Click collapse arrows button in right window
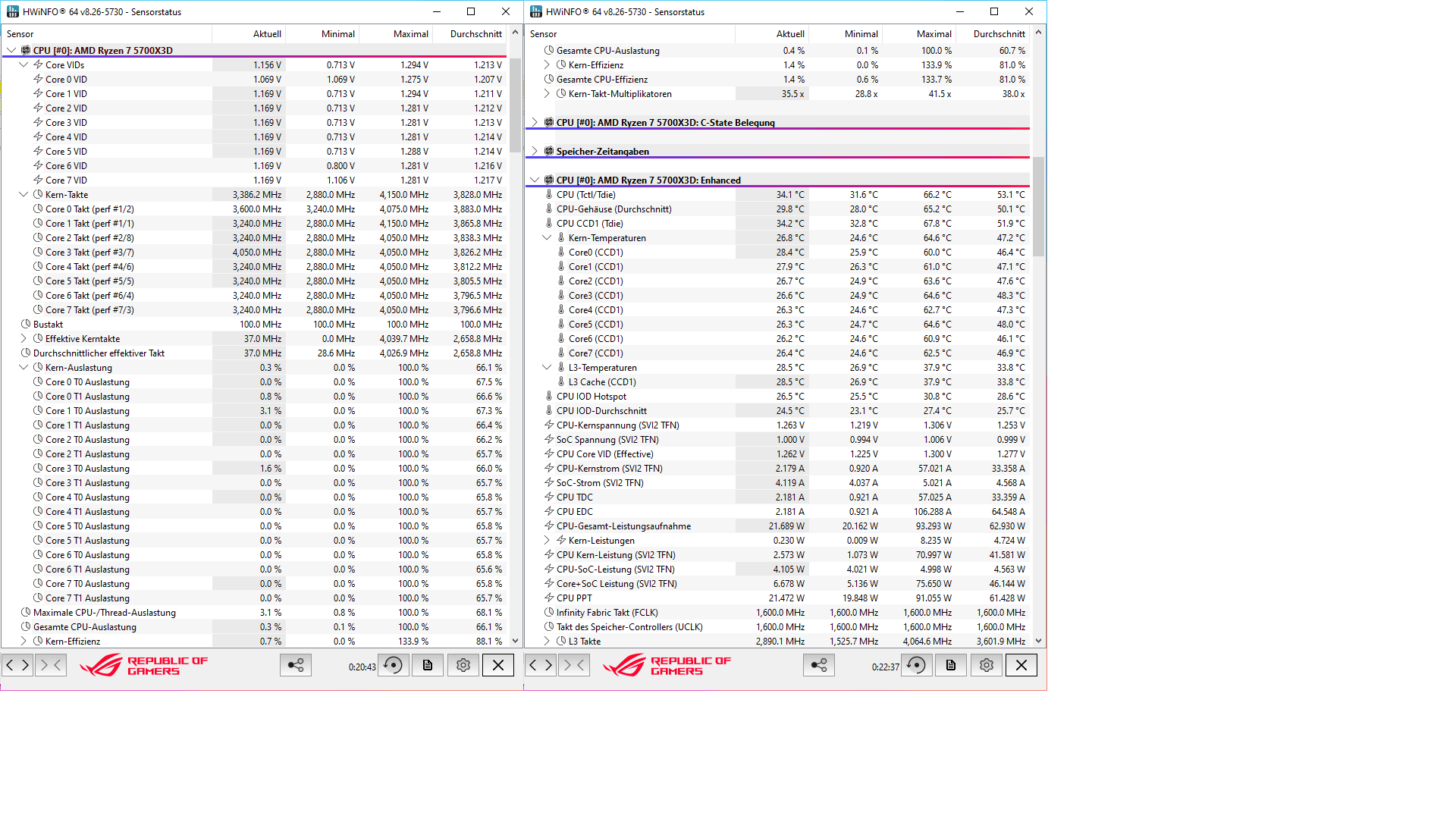The height and width of the screenshot is (819, 1456). click(x=573, y=665)
